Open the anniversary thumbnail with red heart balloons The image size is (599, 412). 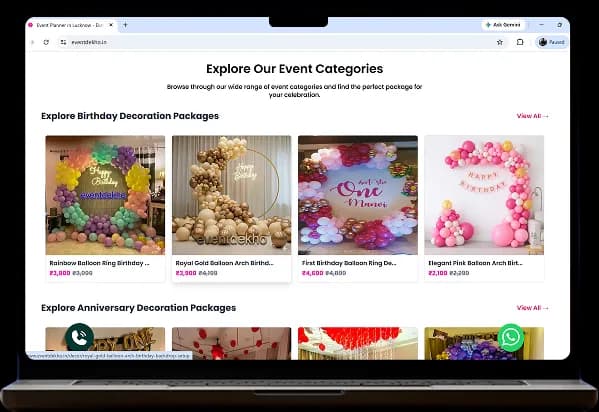pos(232,343)
